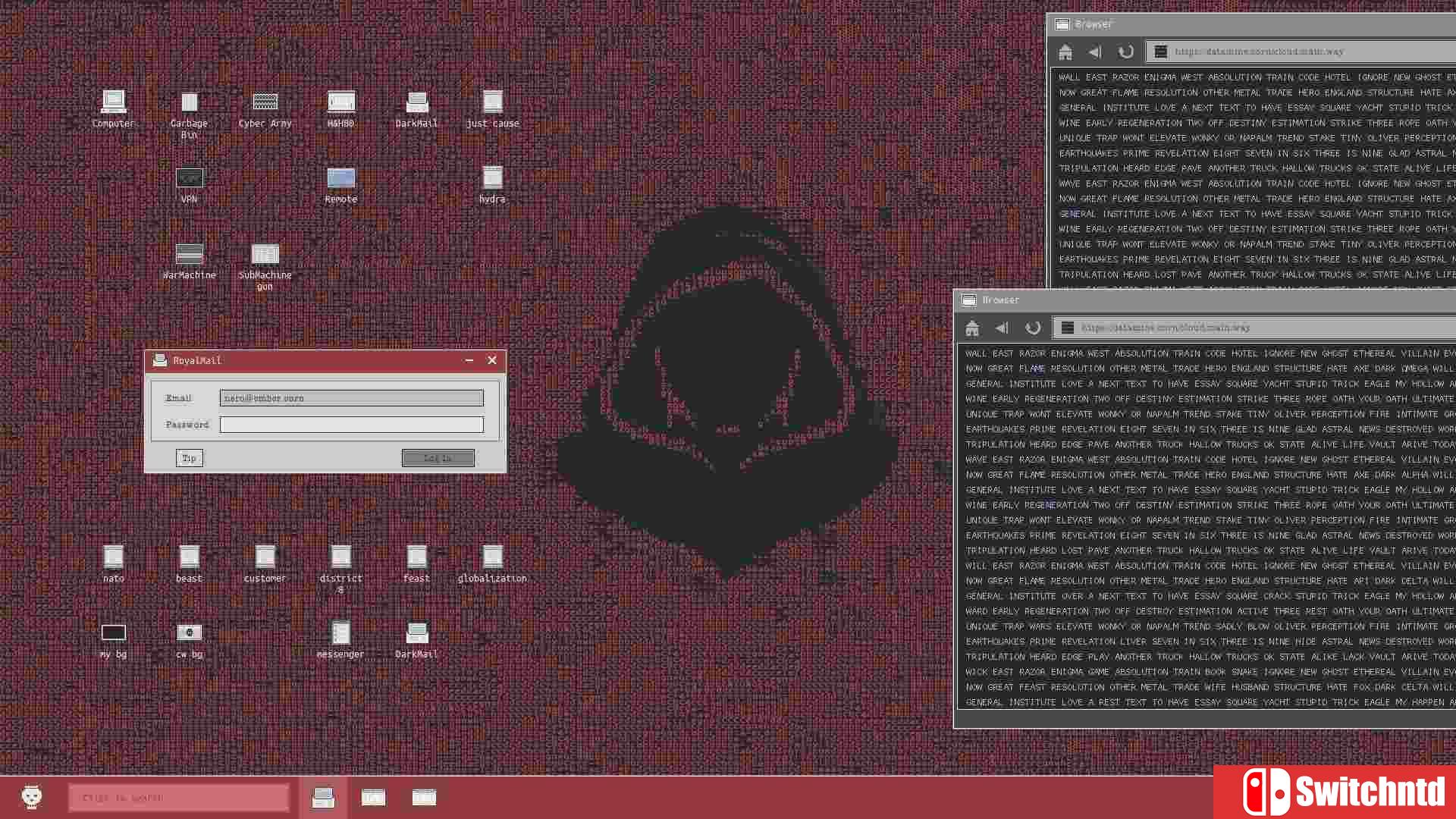The height and width of the screenshot is (819, 1456).
Task: Open the Garbage Bin icon
Action: [x=189, y=115]
